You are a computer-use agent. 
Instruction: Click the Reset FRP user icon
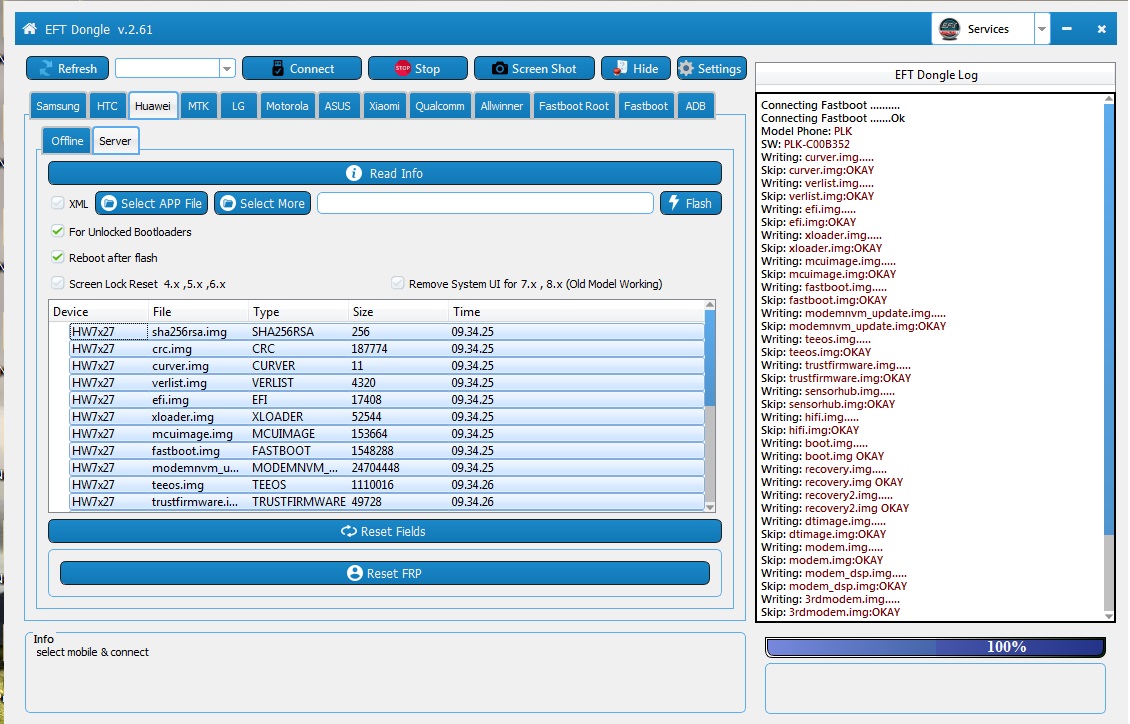(x=355, y=573)
